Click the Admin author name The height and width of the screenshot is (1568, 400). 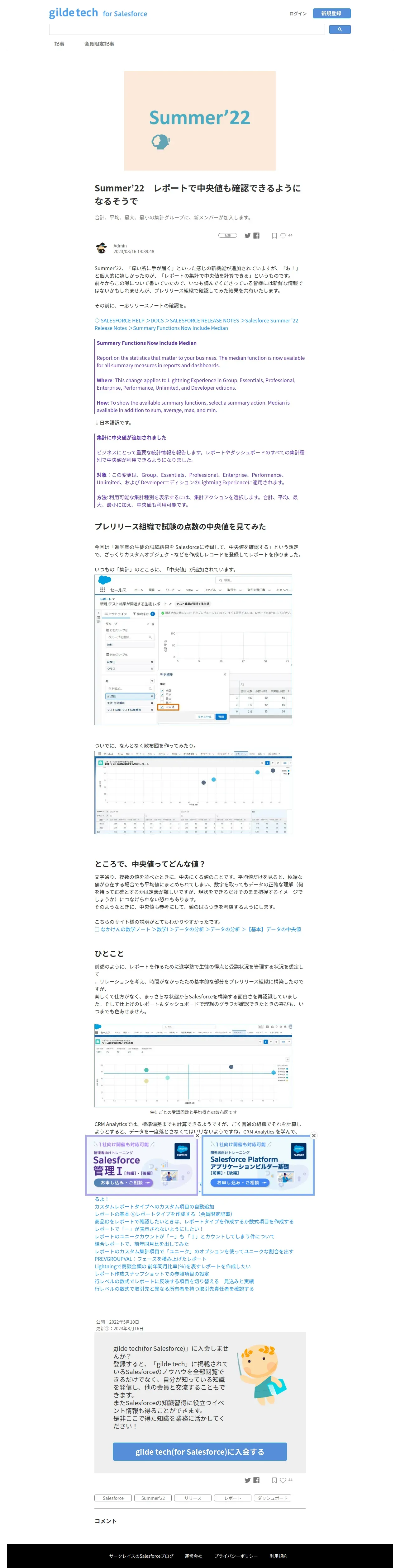point(120,246)
